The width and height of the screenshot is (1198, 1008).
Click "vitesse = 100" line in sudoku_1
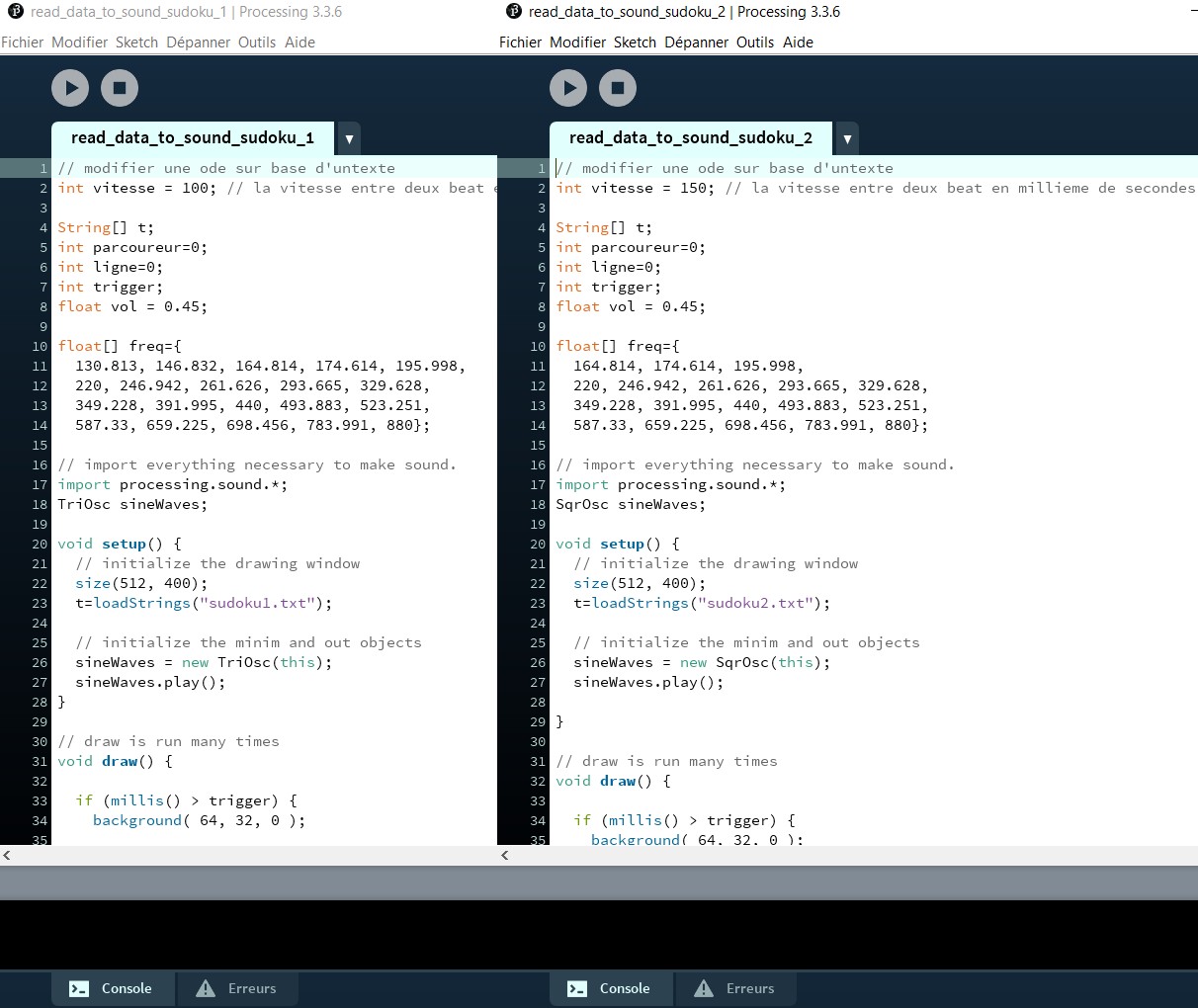pyautogui.click(x=276, y=188)
